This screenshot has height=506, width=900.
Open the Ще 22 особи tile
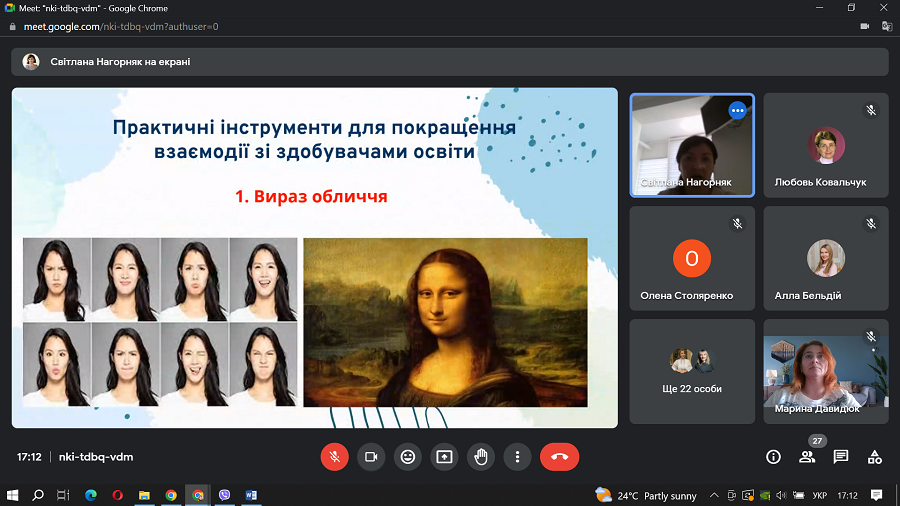pos(692,372)
